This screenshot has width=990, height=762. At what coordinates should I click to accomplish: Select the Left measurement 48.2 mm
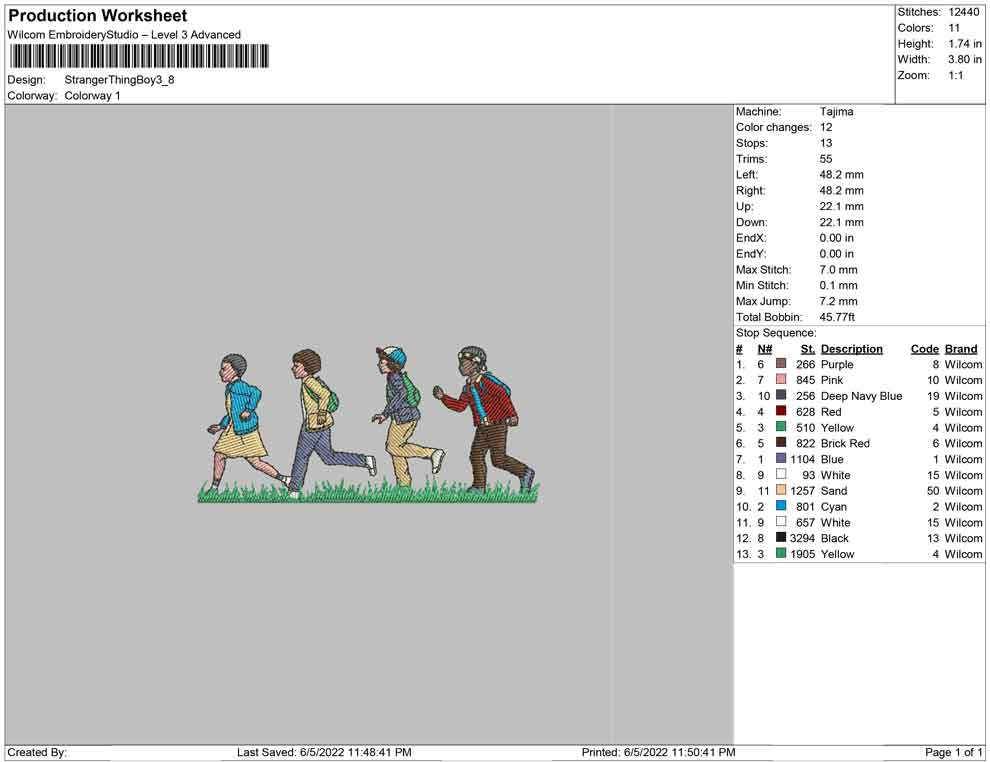point(842,175)
